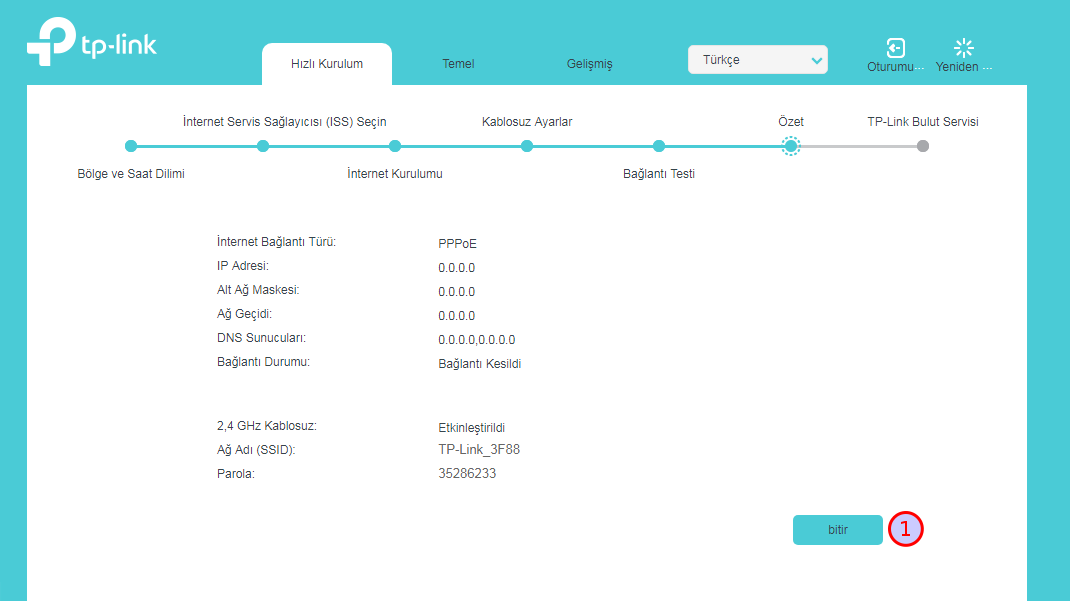Click the Oturumu (logout) icon
Image resolution: width=1070 pixels, height=601 pixels.
[895, 48]
